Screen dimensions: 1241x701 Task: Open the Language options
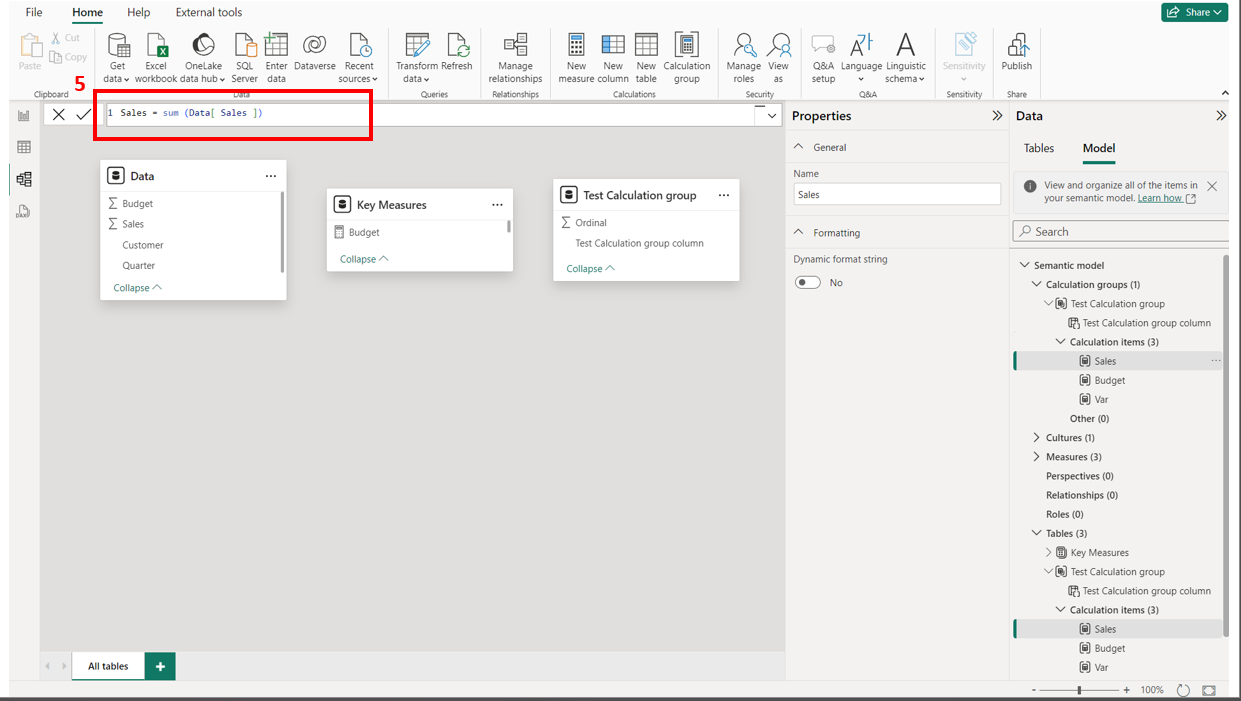coord(861,58)
